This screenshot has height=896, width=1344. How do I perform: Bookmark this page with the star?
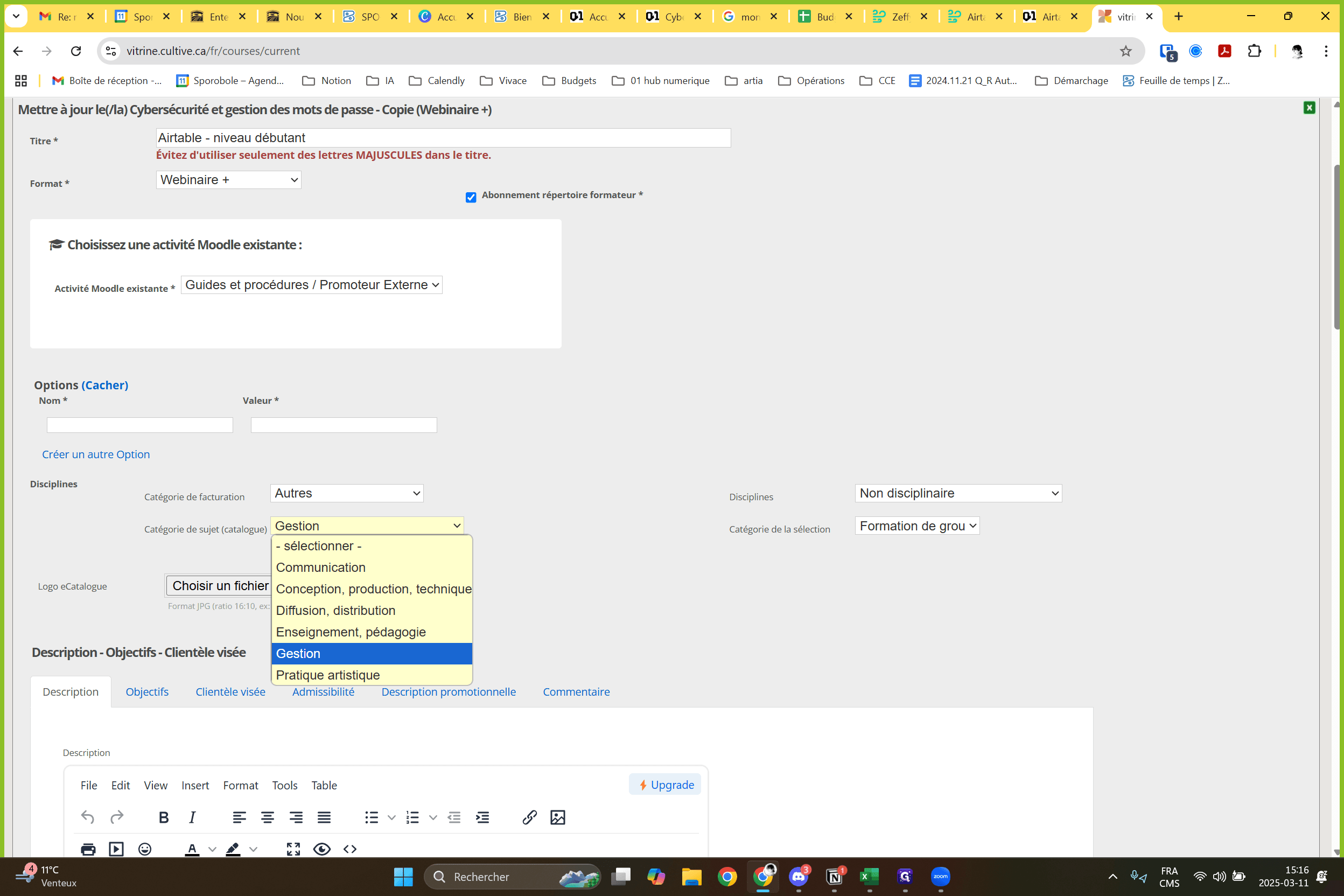click(1126, 51)
